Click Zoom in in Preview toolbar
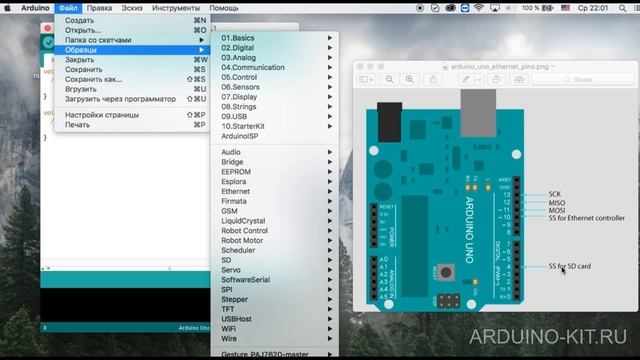Image resolution: width=640 pixels, height=360 pixels. [x=409, y=79]
